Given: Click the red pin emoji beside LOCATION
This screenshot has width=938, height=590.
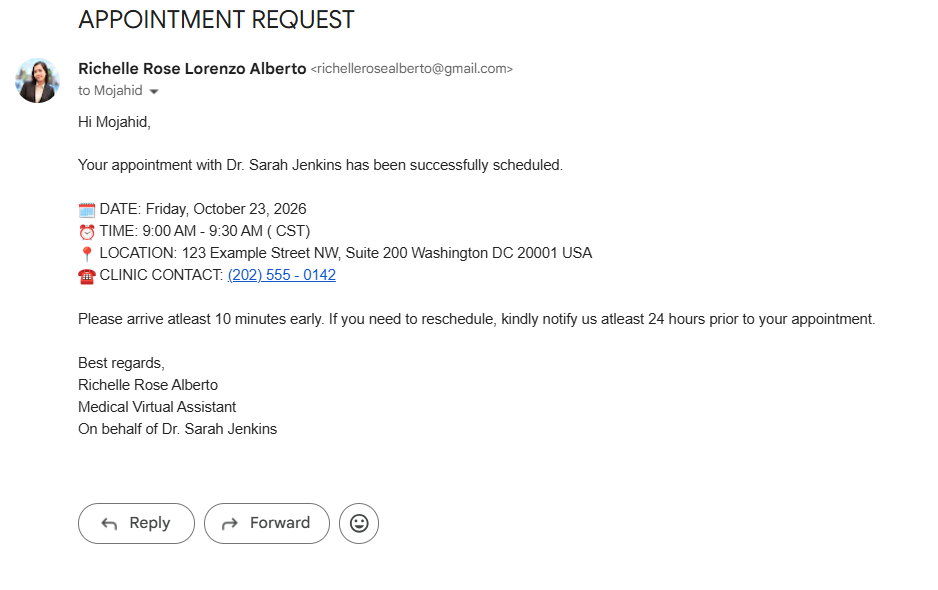Looking at the screenshot, I should [87, 254].
